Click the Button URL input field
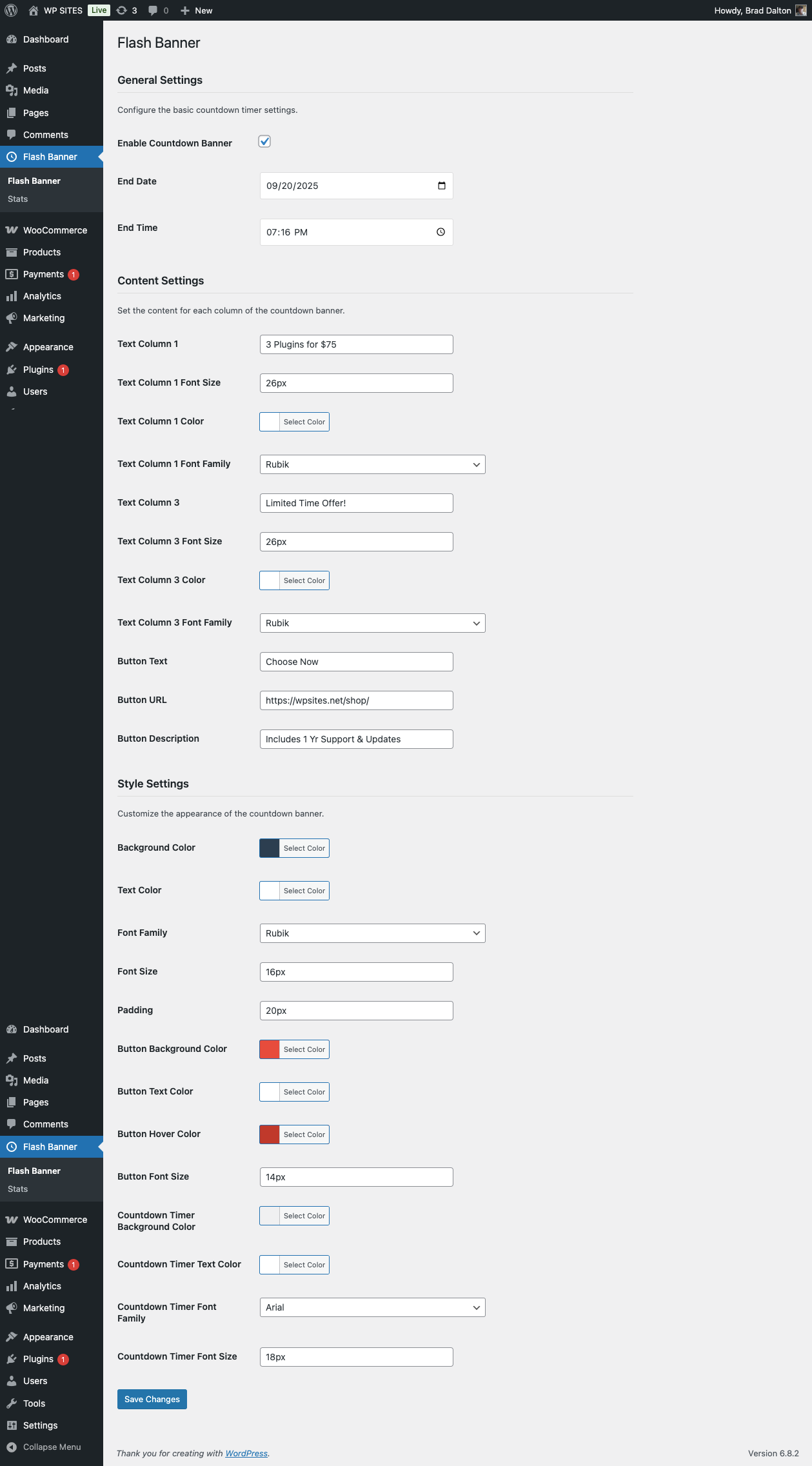812x1466 pixels. point(356,700)
